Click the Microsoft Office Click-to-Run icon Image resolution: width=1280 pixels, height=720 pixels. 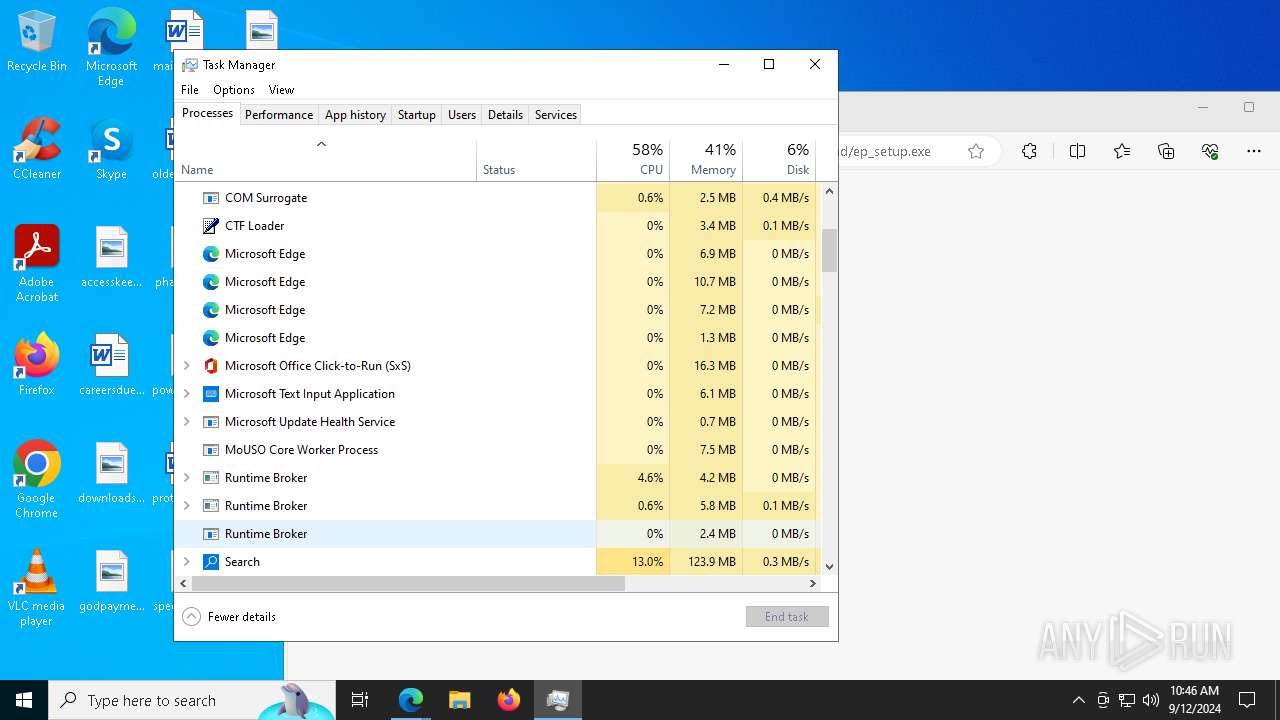coord(211,366)
